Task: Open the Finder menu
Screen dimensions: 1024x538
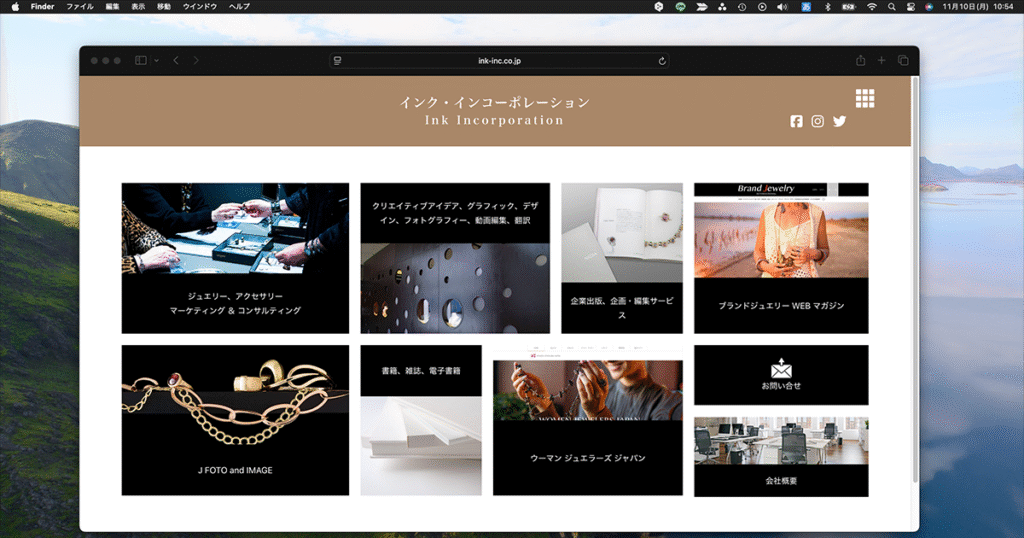Action: click(42, 7)
